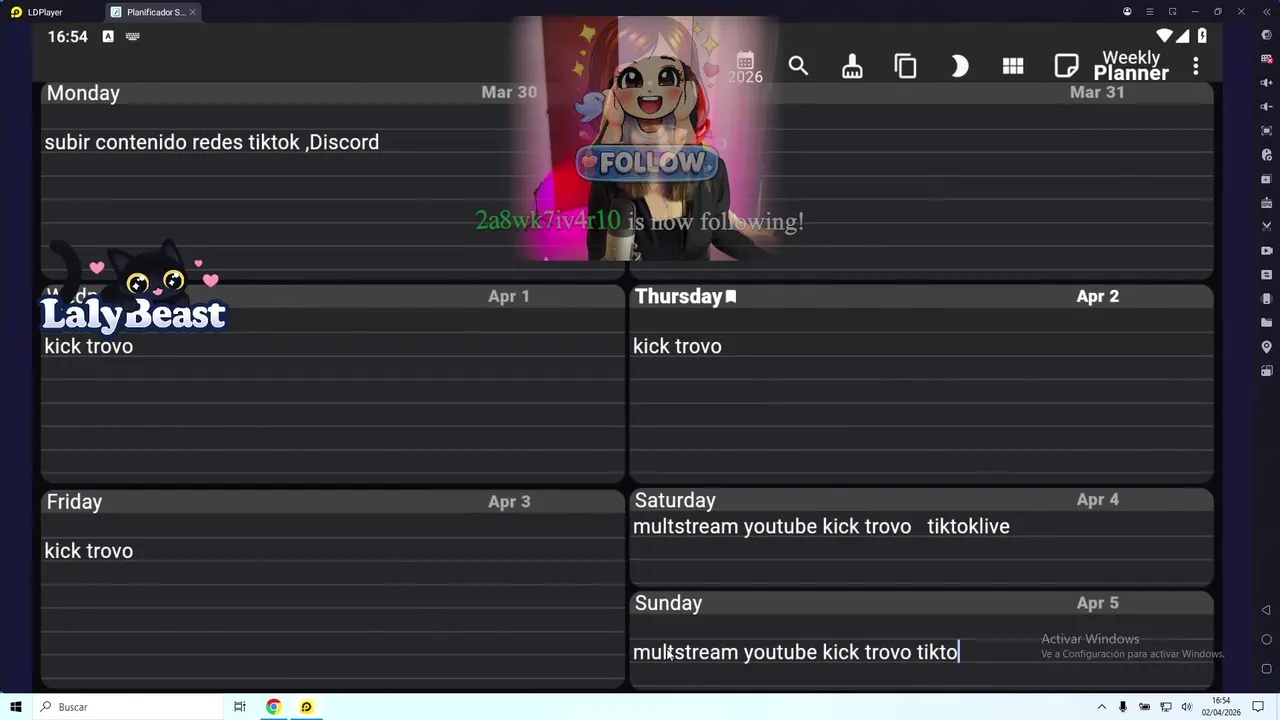
Task: Open Windows notification center
Action: 1259,707
